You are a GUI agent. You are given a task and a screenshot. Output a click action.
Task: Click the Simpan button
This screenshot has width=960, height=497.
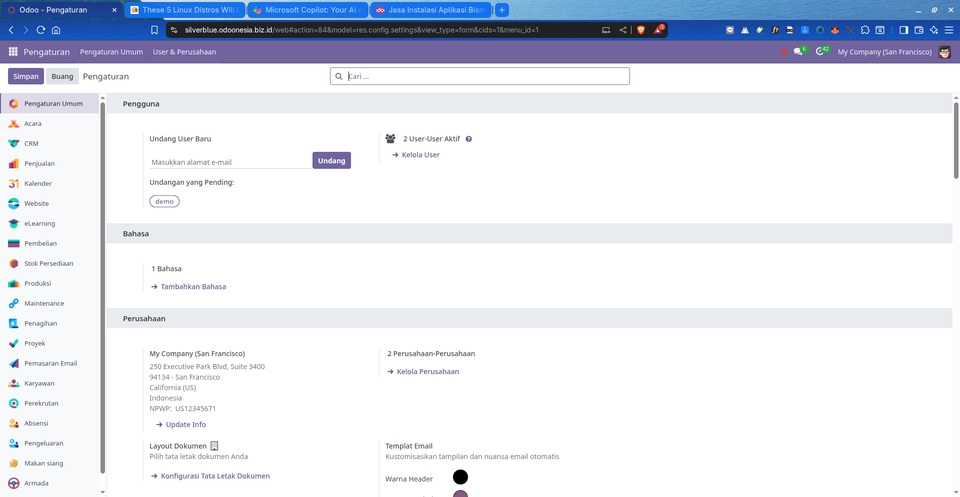point(26,76)
